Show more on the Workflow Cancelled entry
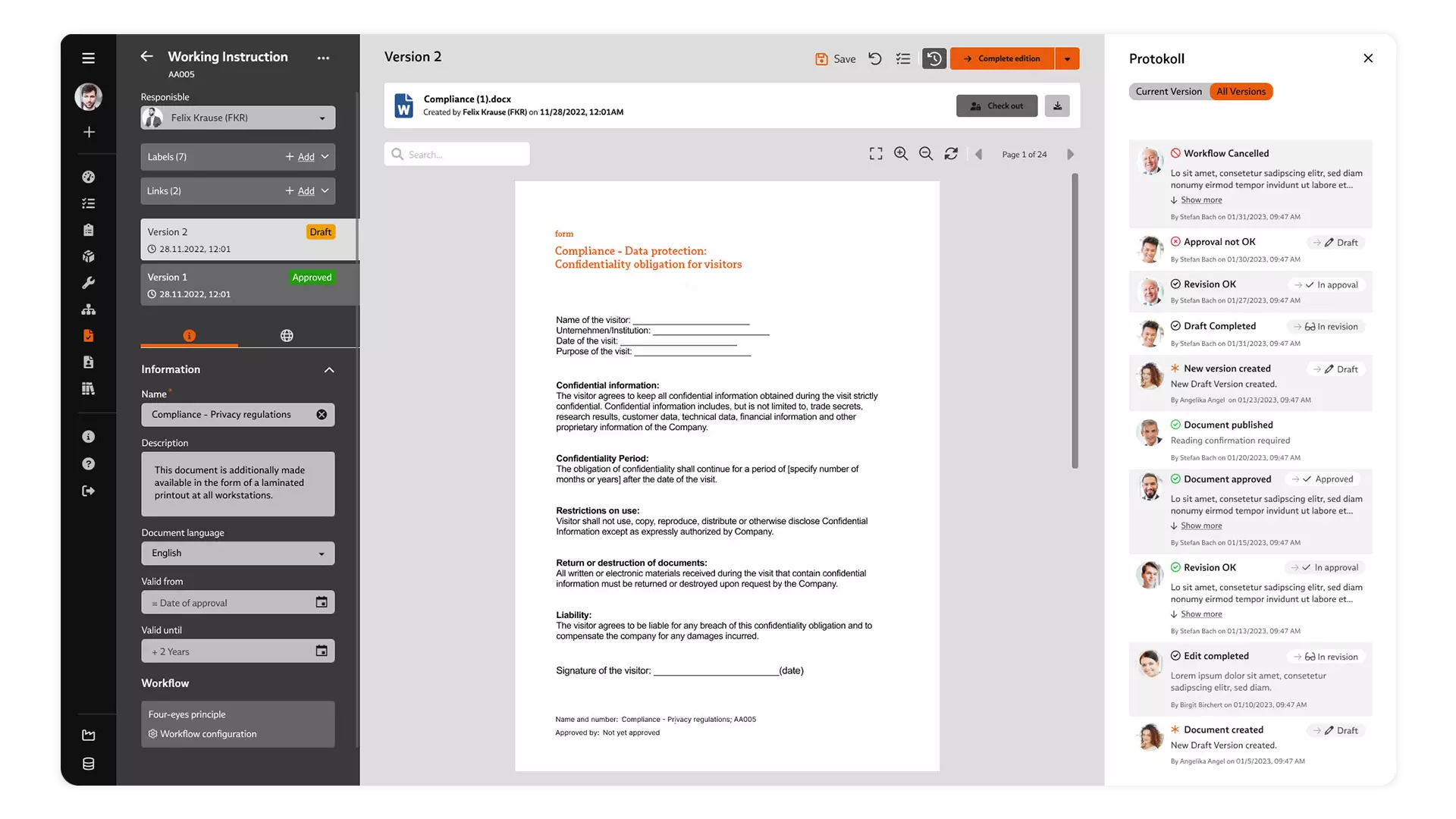Image resolution: width=1456 pixels, height=819 pixels. 1200,199
